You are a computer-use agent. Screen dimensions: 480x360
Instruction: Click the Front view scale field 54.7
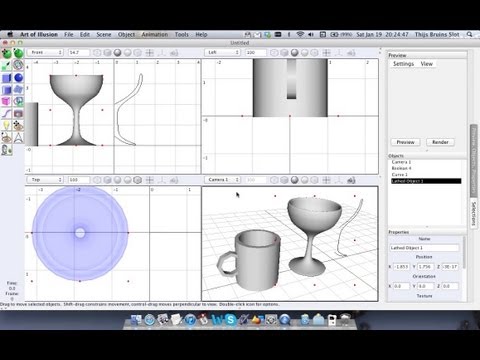coord(79,53)
